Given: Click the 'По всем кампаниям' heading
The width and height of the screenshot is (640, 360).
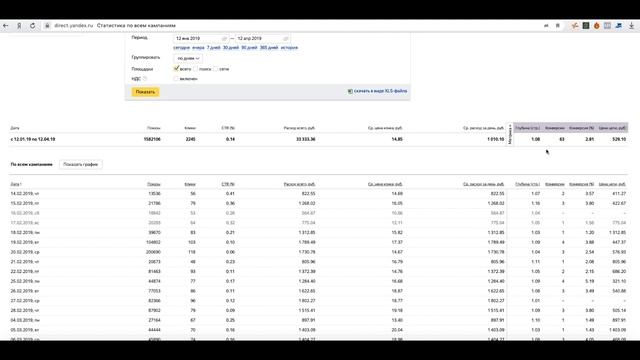Looking at the screenshot, I should [31, 164].
